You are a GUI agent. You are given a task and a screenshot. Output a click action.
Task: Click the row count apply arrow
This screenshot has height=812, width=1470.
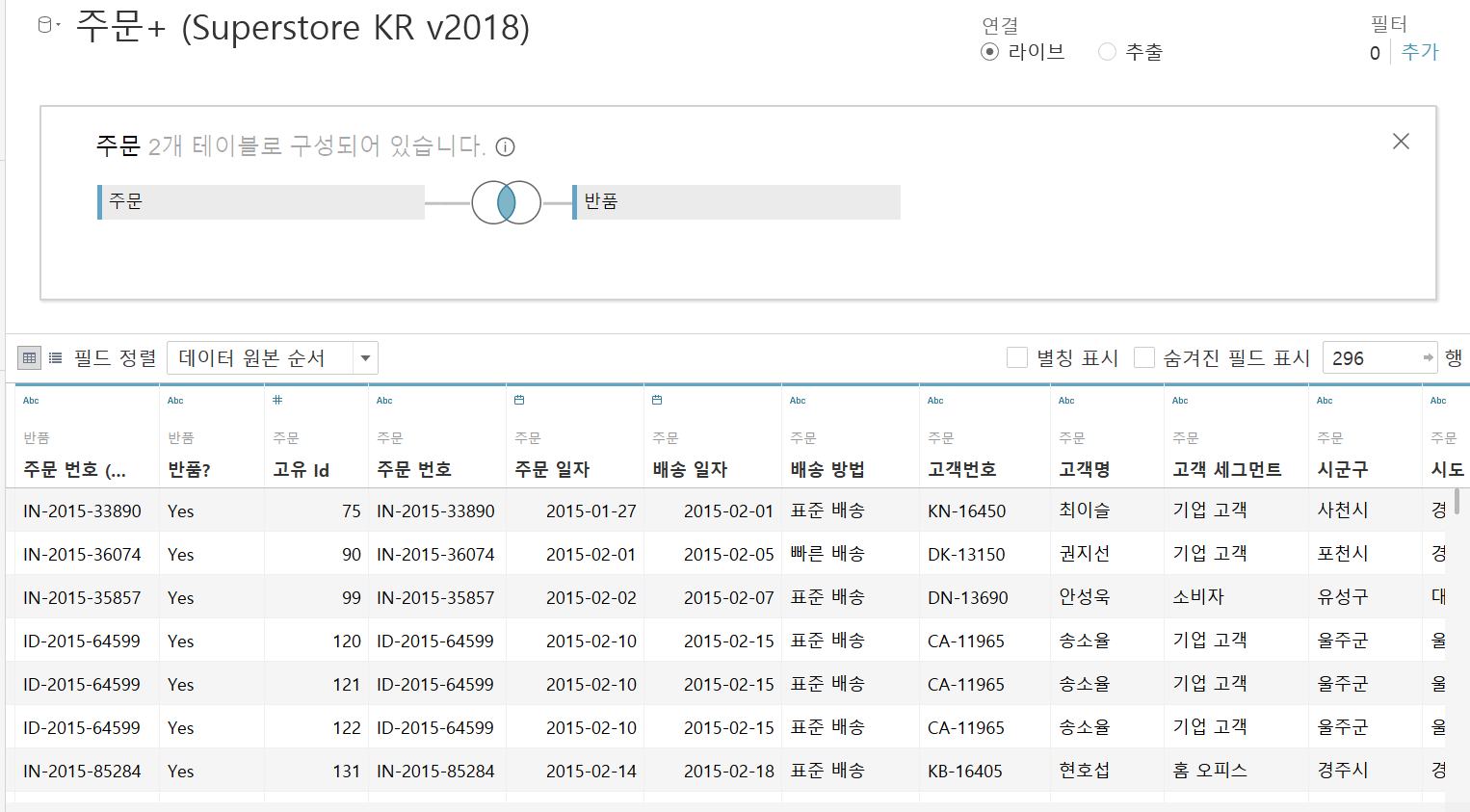pyautogui.click(x=1428, y=358)
